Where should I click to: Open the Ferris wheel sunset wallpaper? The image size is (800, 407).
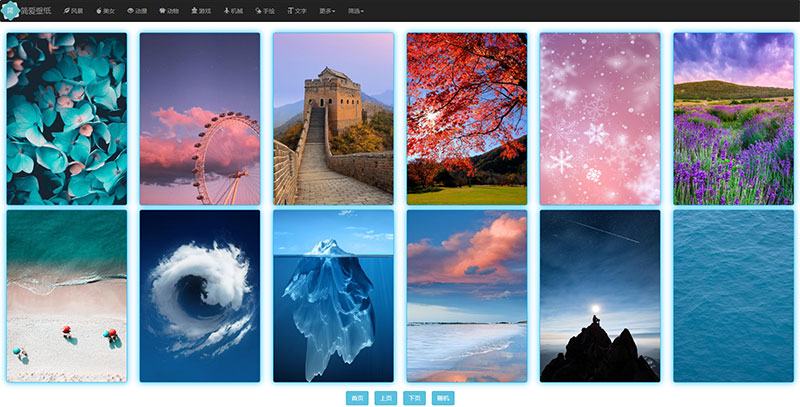(200, 119)
